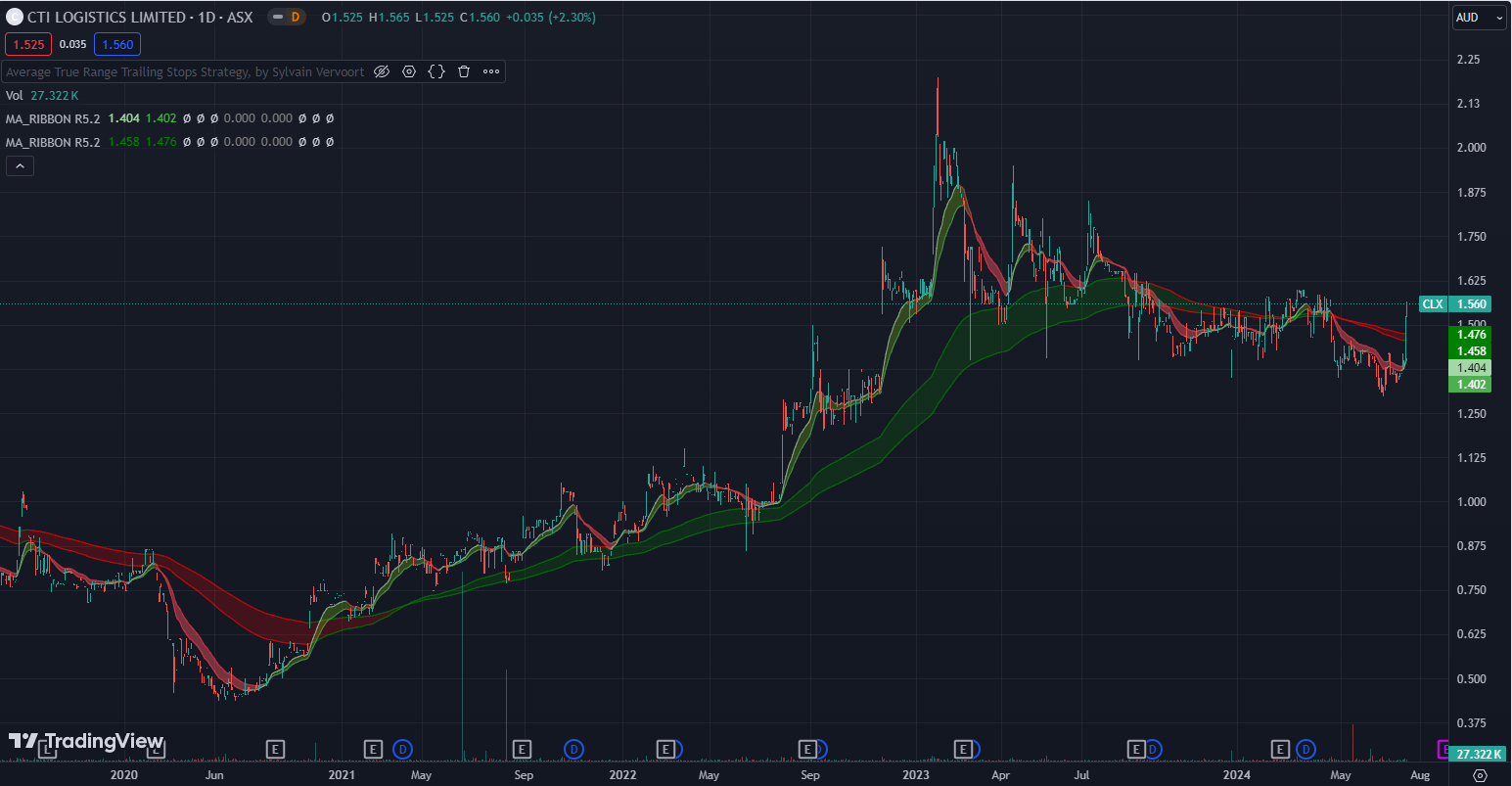Select the first MA_RIBBON R5.2 indicator legend
The image size is (1512, 786).
(x=53, y=118)
